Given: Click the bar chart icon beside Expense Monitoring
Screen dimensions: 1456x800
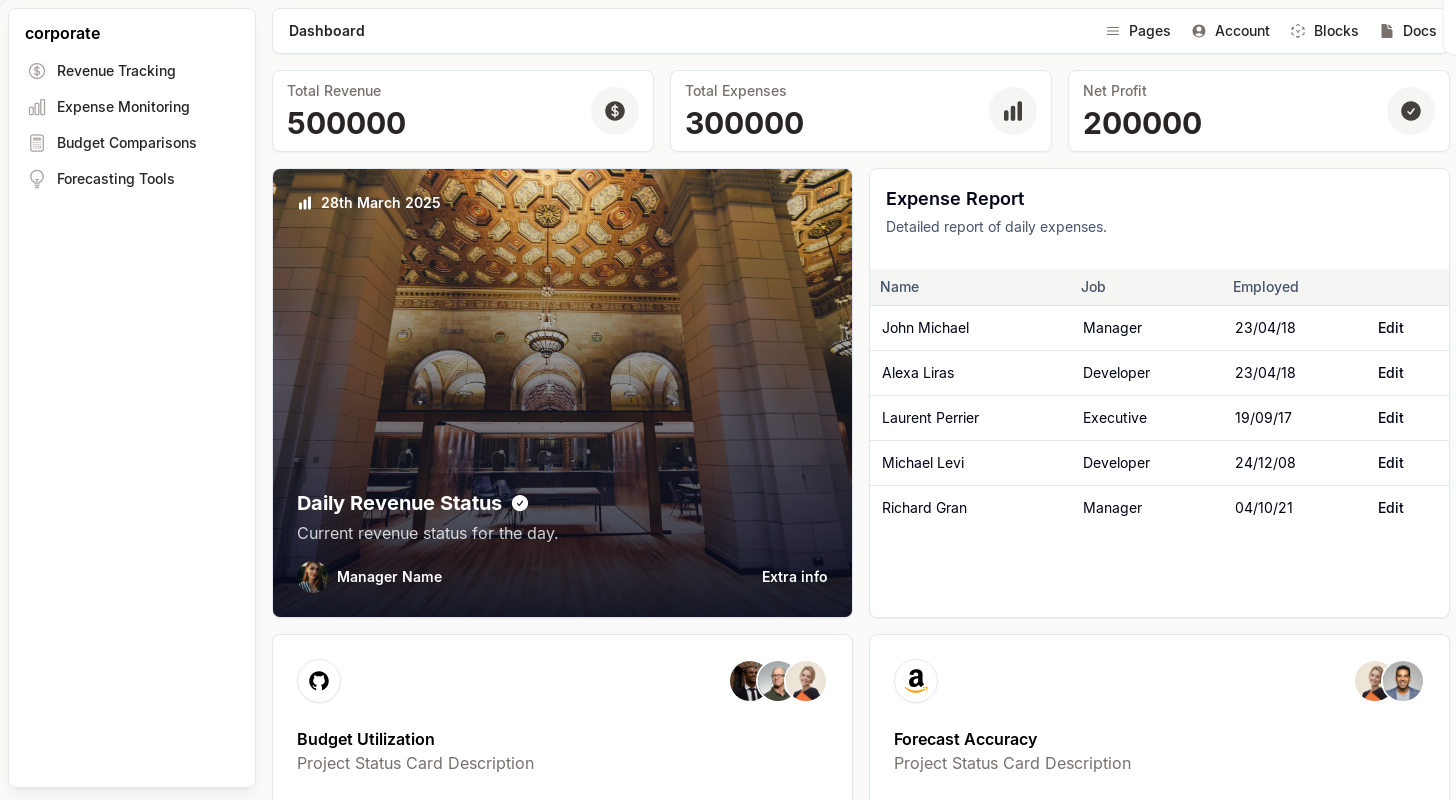Looking at the screenshot, I should [37, 107].
